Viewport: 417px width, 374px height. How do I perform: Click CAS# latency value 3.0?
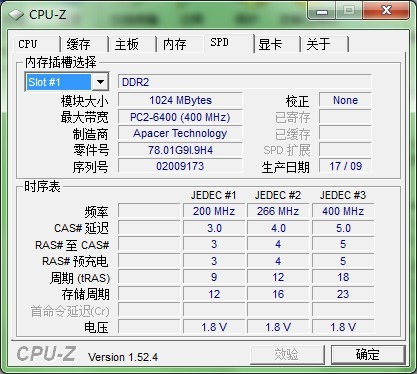point(214,228)
